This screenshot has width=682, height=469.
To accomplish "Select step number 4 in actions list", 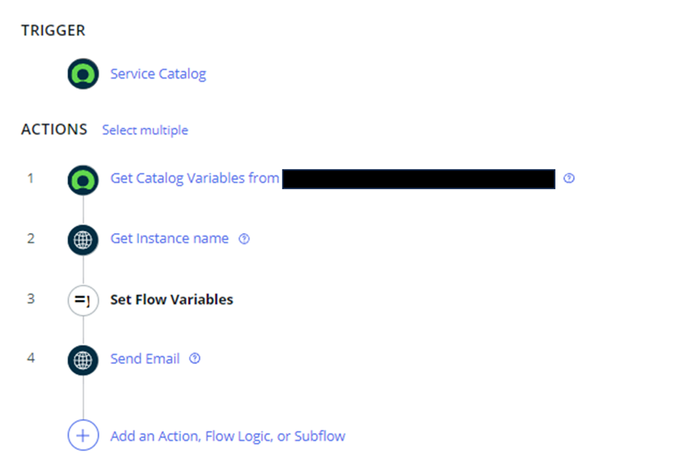I will point(30,358).
